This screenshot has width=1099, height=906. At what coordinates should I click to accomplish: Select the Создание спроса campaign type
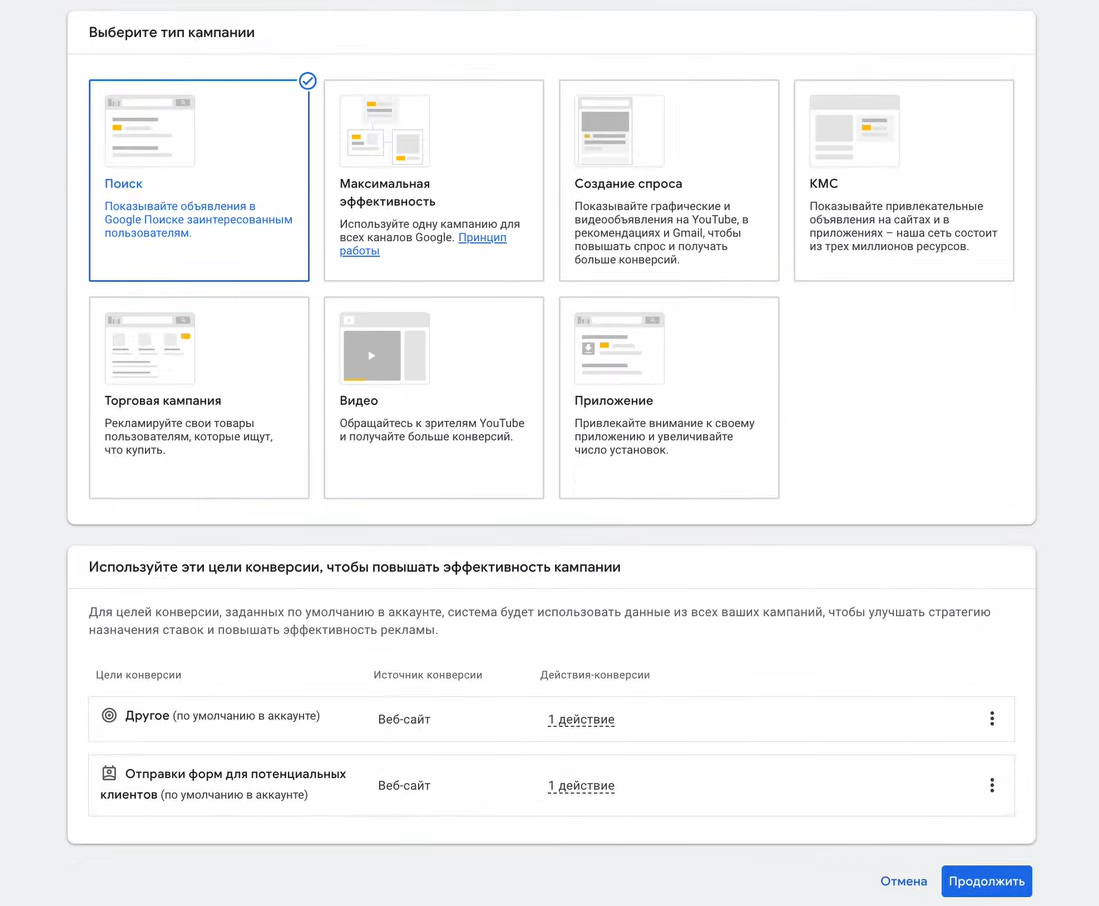click(668, 181)
